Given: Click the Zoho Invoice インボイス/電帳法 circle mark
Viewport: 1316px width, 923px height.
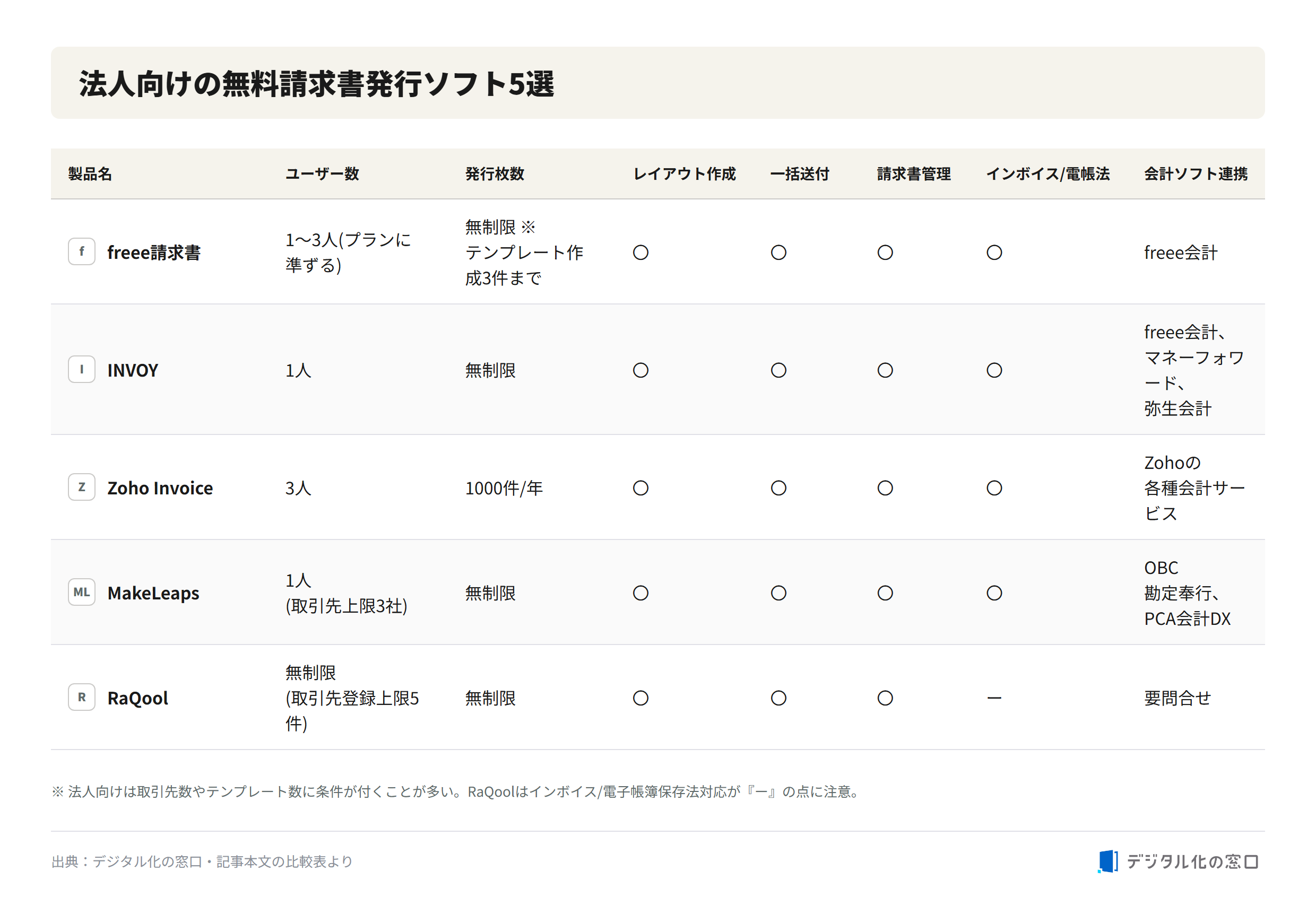Looking at the screenshot, I should pos(994,488).
